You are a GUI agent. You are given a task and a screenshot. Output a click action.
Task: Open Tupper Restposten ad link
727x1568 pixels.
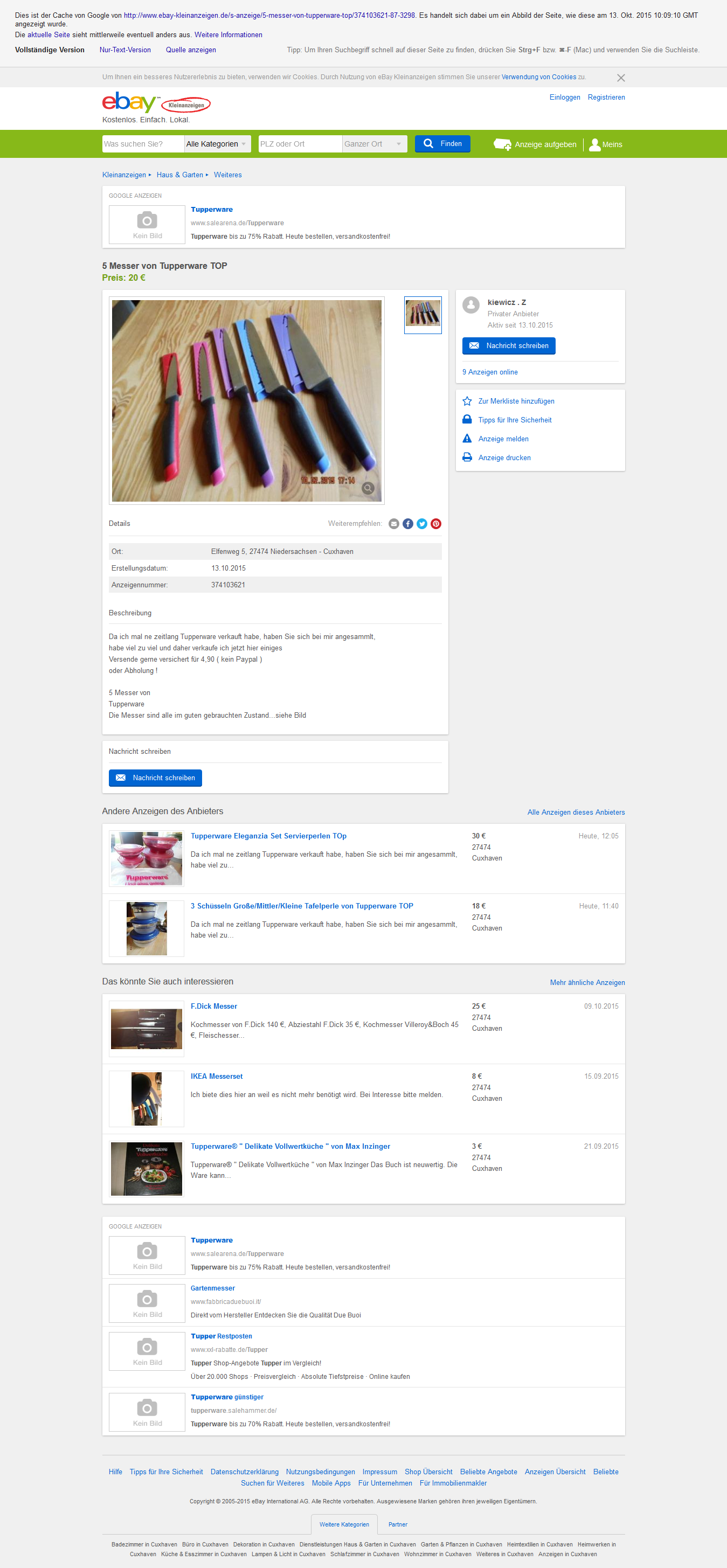pyautogui.click(x=221, y=1336)
